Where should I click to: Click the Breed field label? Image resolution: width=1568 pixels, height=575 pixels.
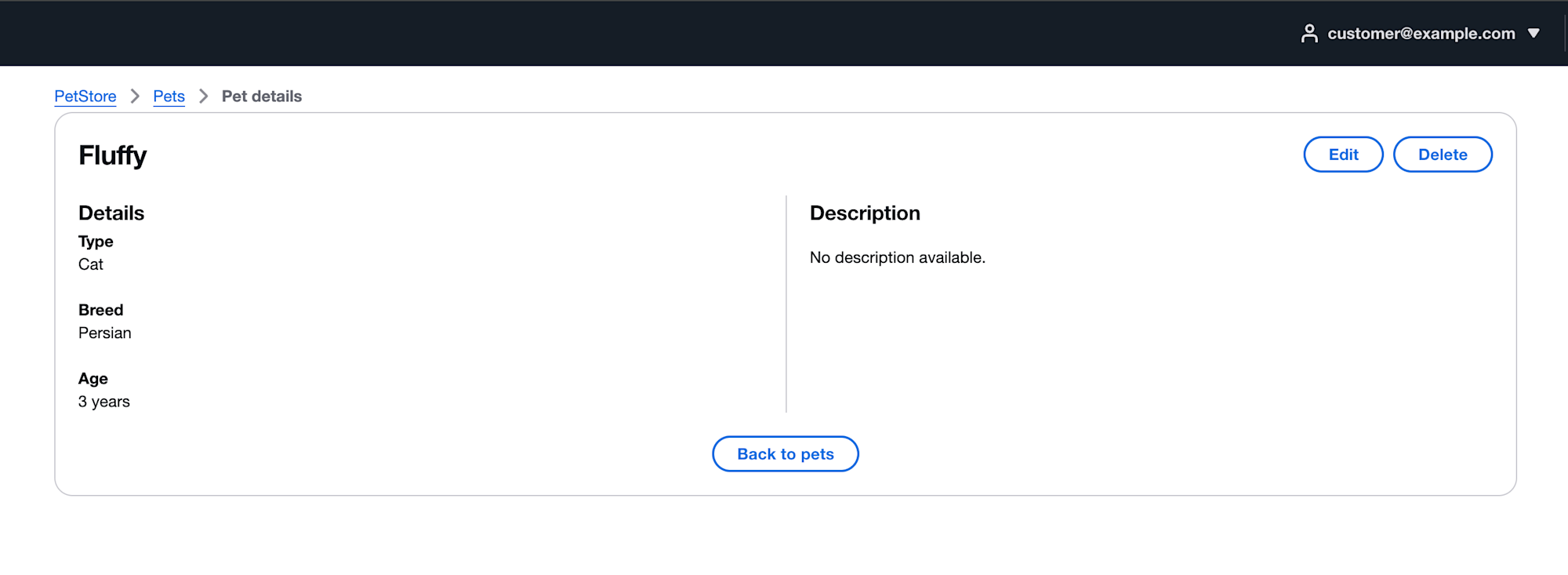100,310
